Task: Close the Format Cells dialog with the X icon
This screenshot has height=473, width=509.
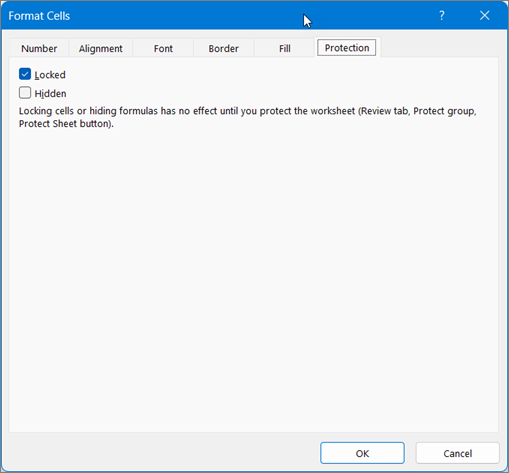Action: 485,15
